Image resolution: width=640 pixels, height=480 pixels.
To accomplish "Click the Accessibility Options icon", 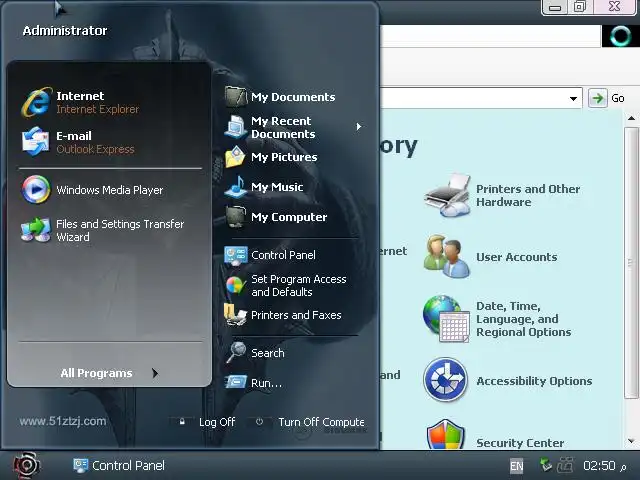I will pos(445,380).
